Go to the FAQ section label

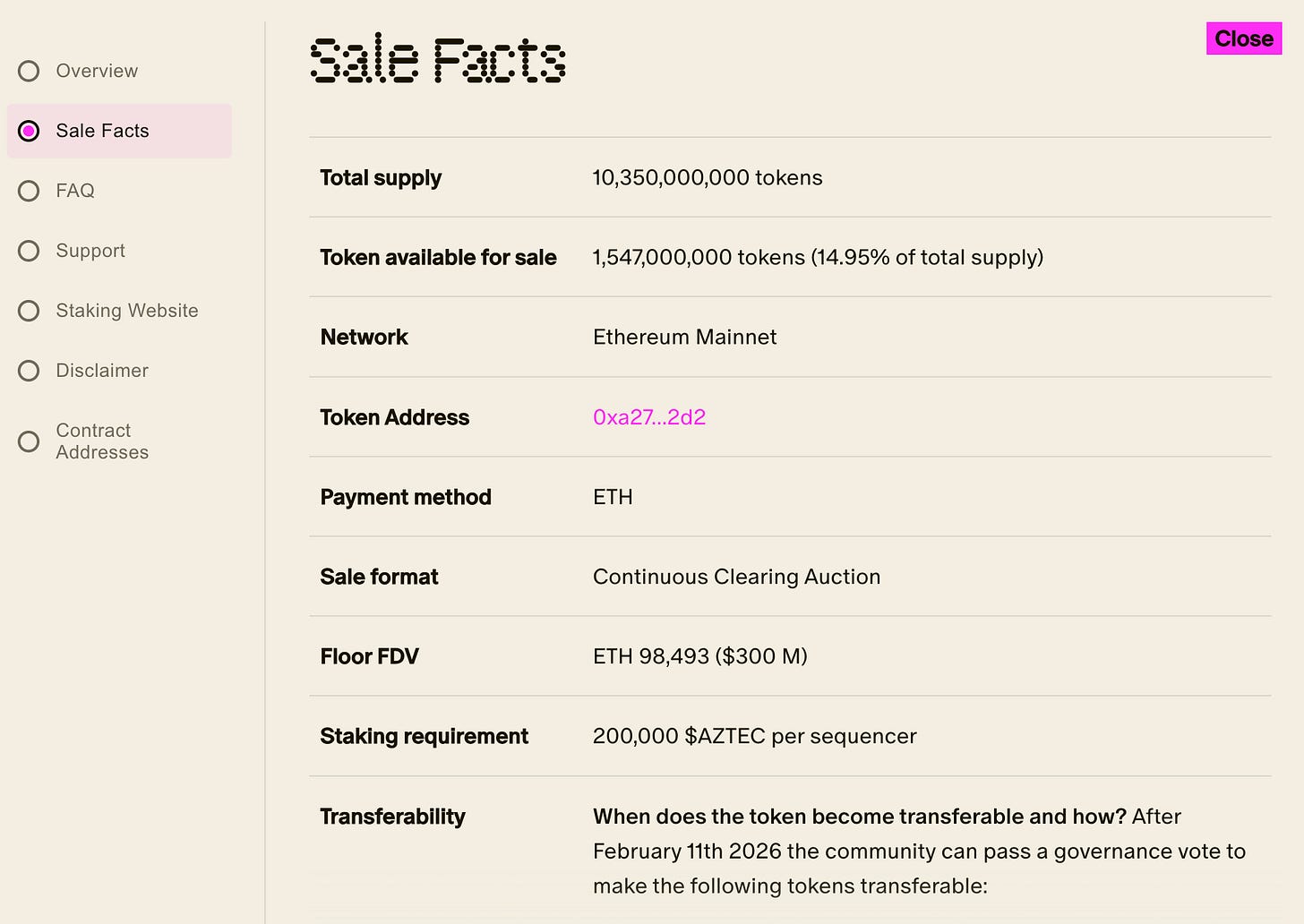click(x=75, y=191)
